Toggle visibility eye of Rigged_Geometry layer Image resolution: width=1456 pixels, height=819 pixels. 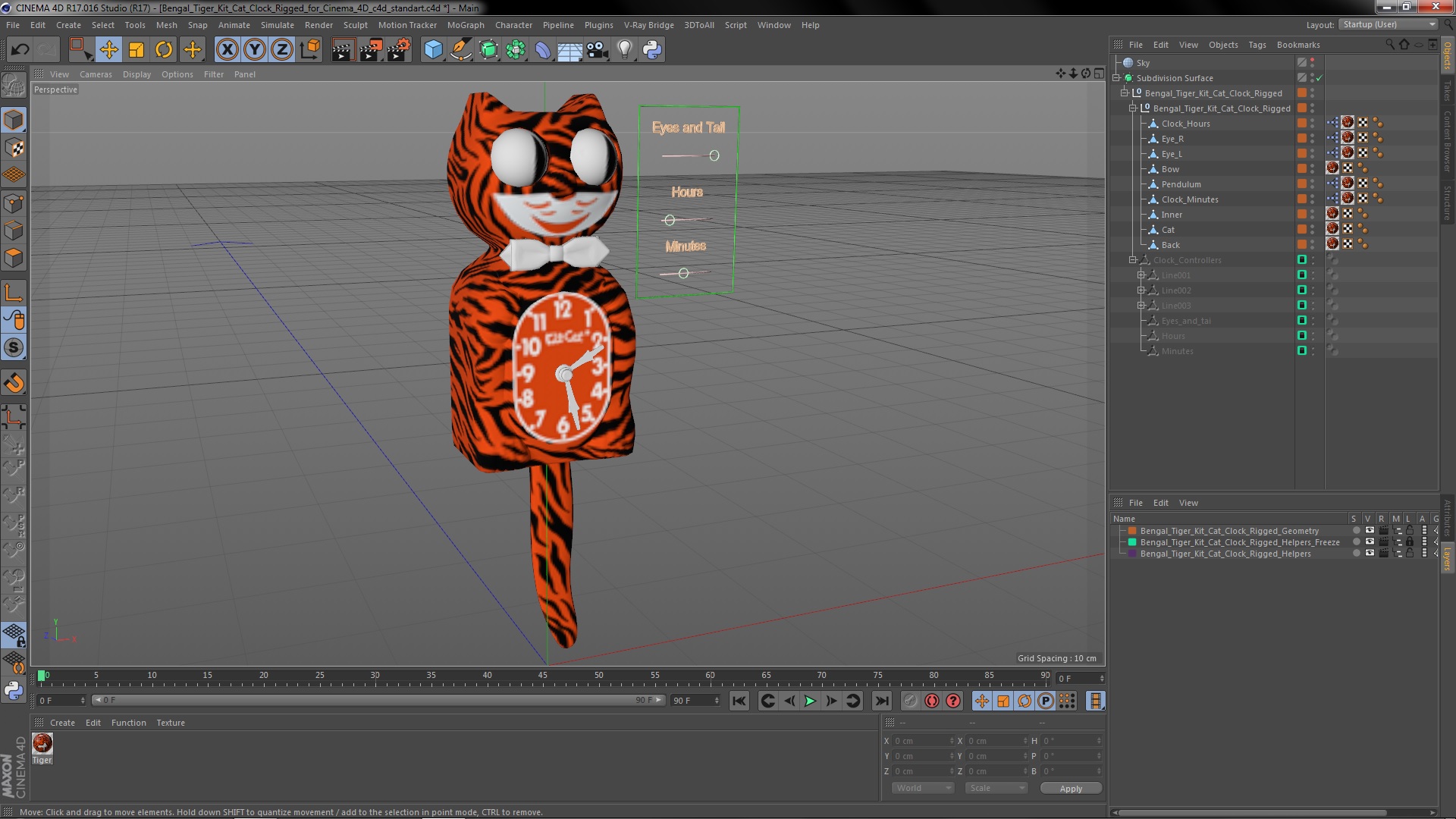click(x=1370, y=531)
